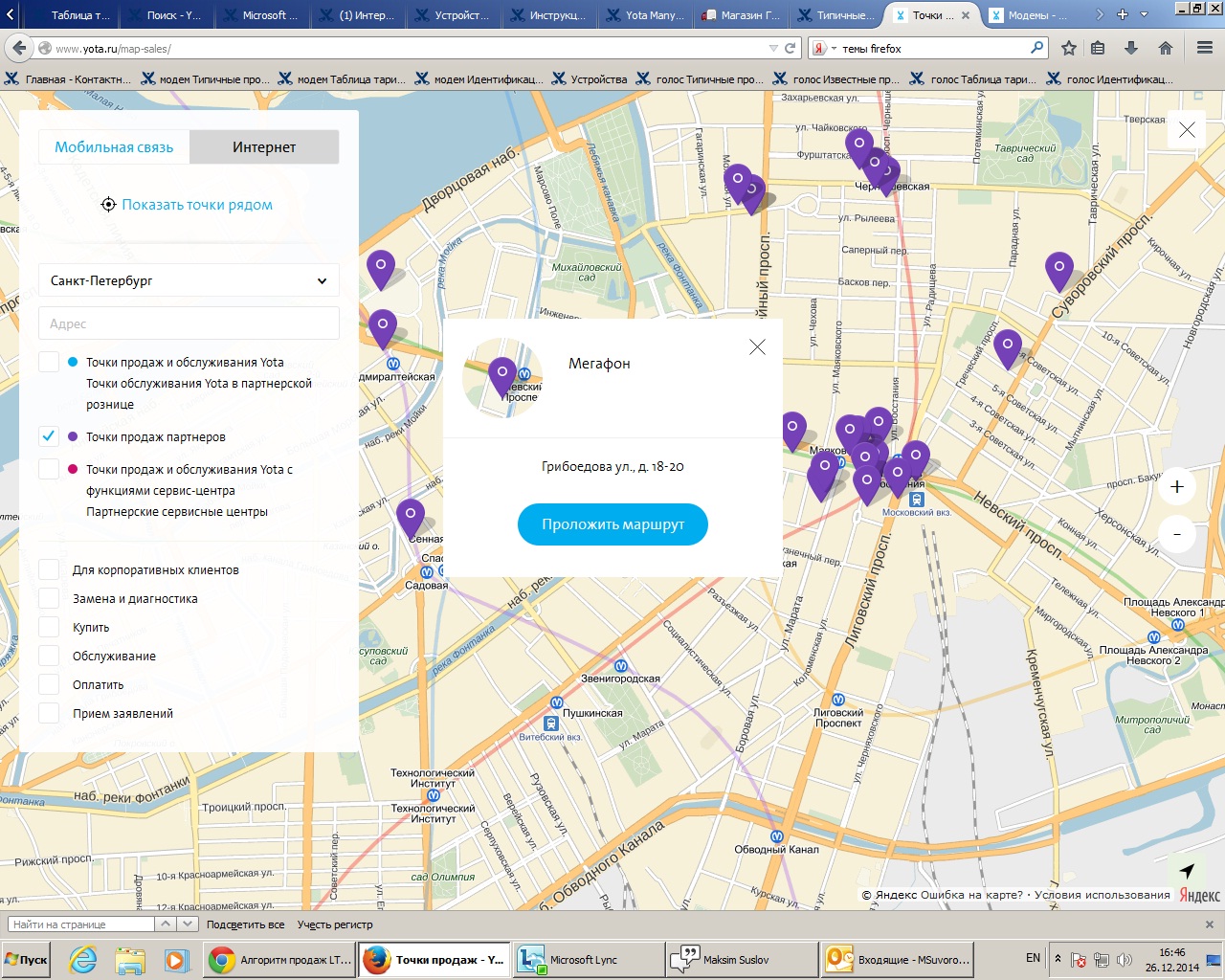Check the Замена и диагностика option

point(49,598)
